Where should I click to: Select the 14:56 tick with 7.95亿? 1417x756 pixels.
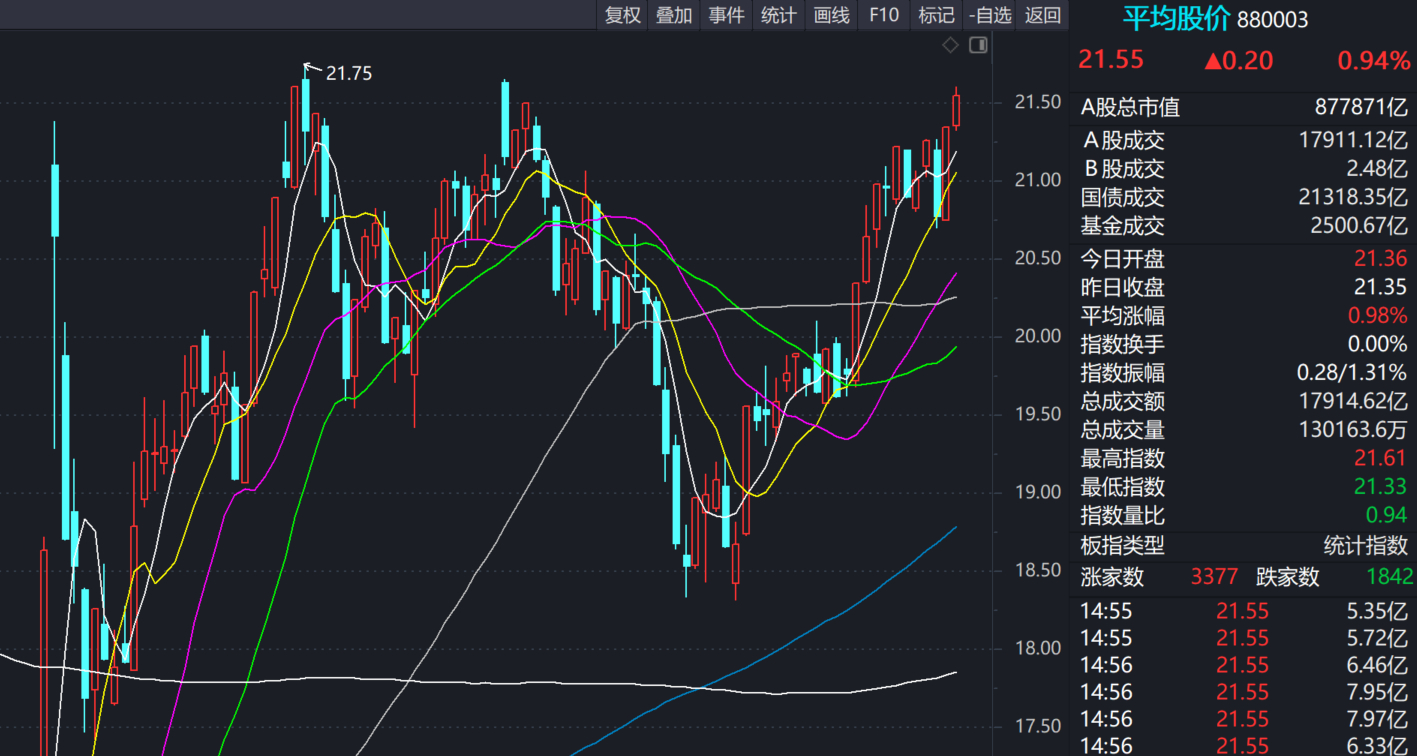(1244, 692)
